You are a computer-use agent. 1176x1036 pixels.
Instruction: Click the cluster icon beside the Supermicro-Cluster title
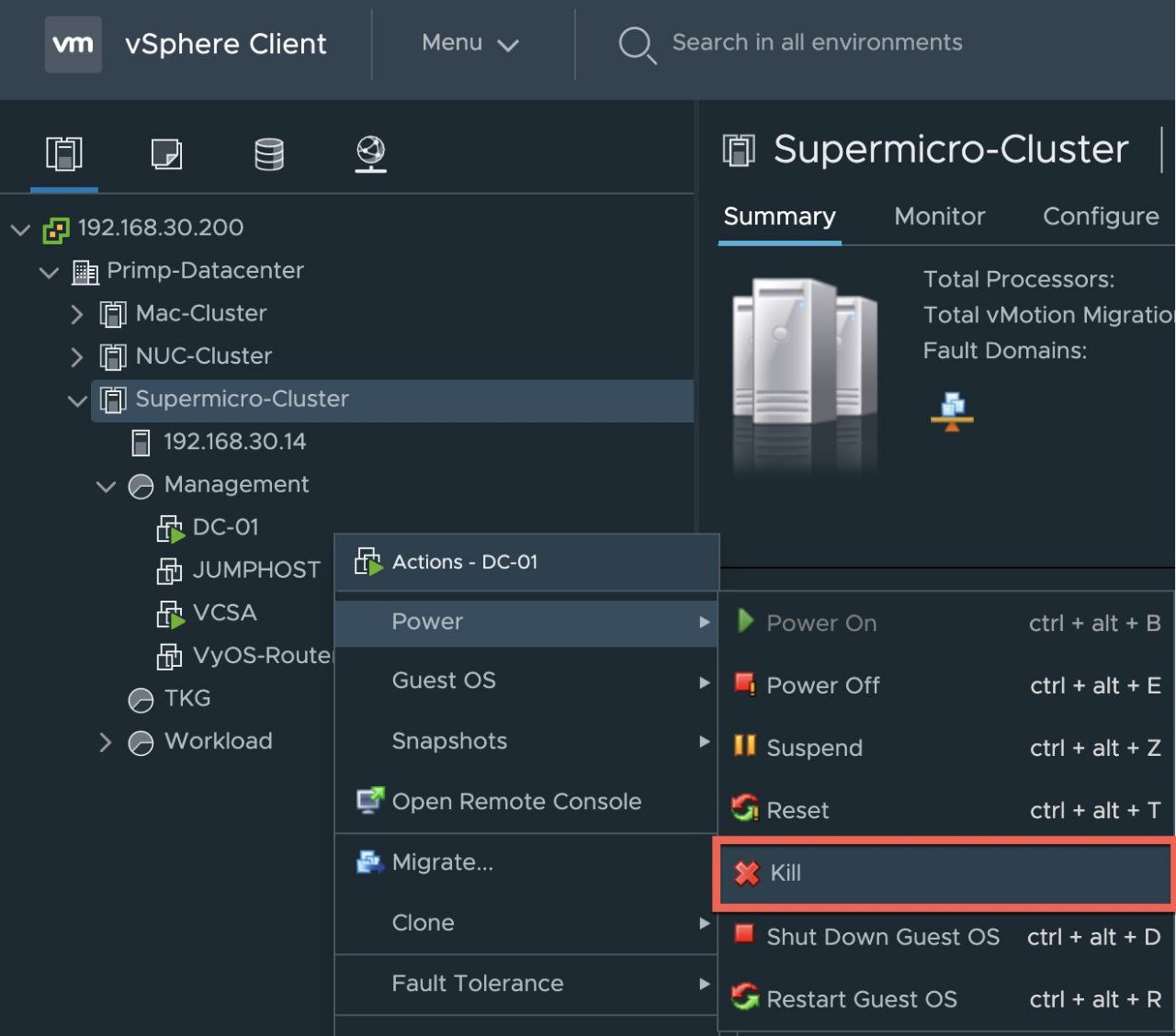click(x=739, y=150)
